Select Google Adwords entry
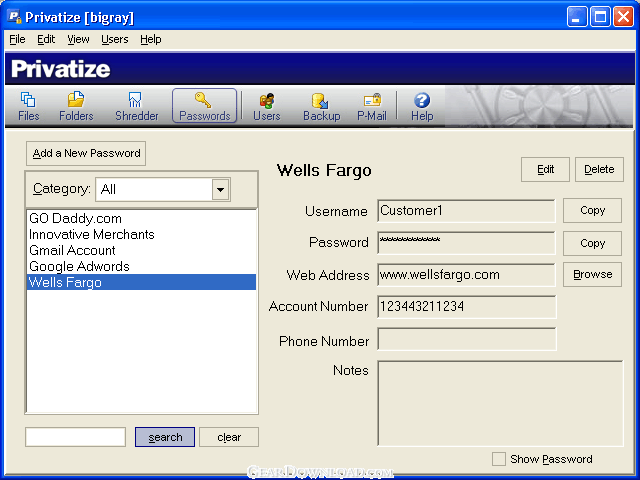This screenshot has height=480, width=640. [x=141, y=266]
